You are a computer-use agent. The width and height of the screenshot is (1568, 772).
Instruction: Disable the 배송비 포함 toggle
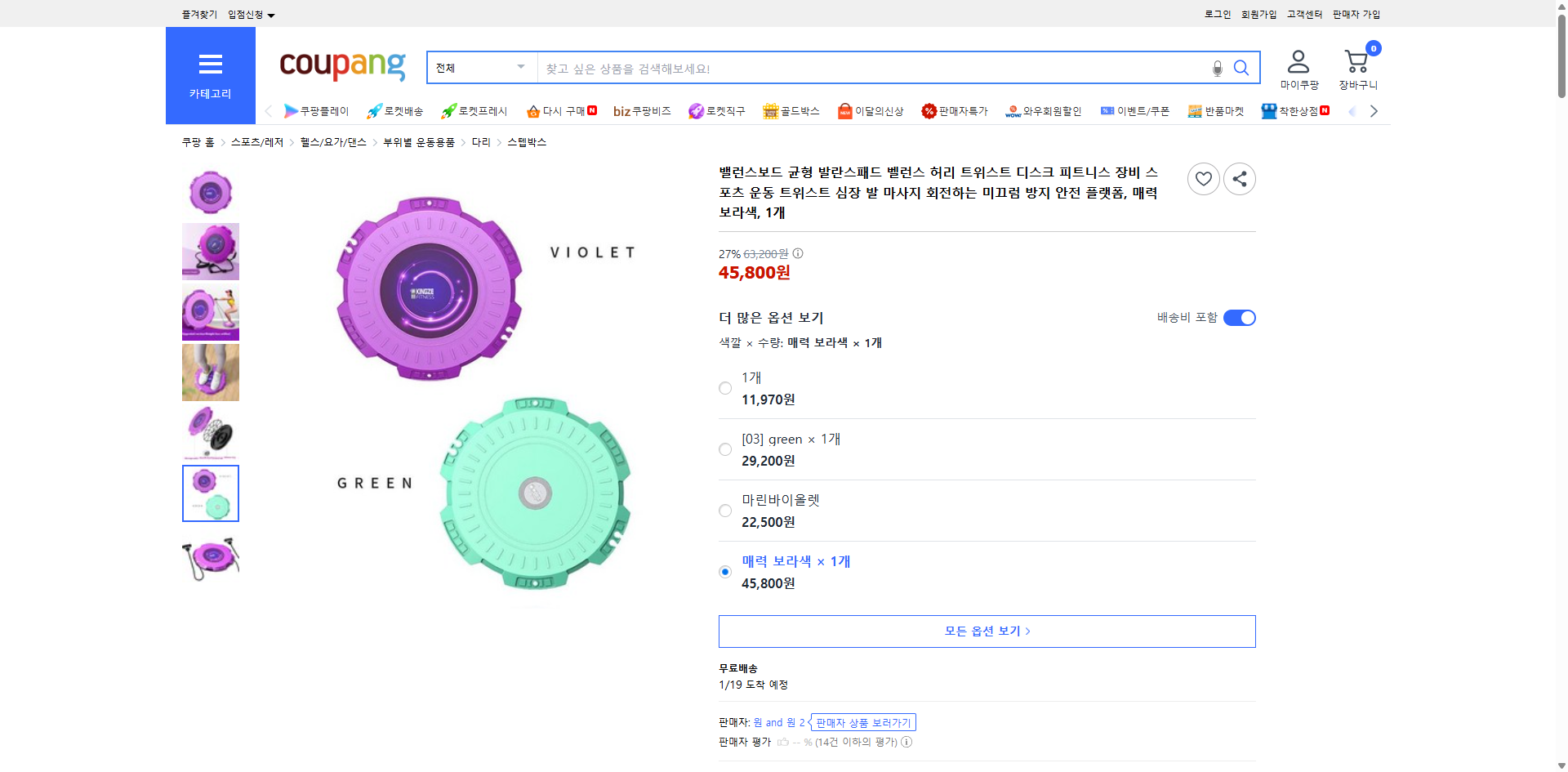click(1240, 318)
